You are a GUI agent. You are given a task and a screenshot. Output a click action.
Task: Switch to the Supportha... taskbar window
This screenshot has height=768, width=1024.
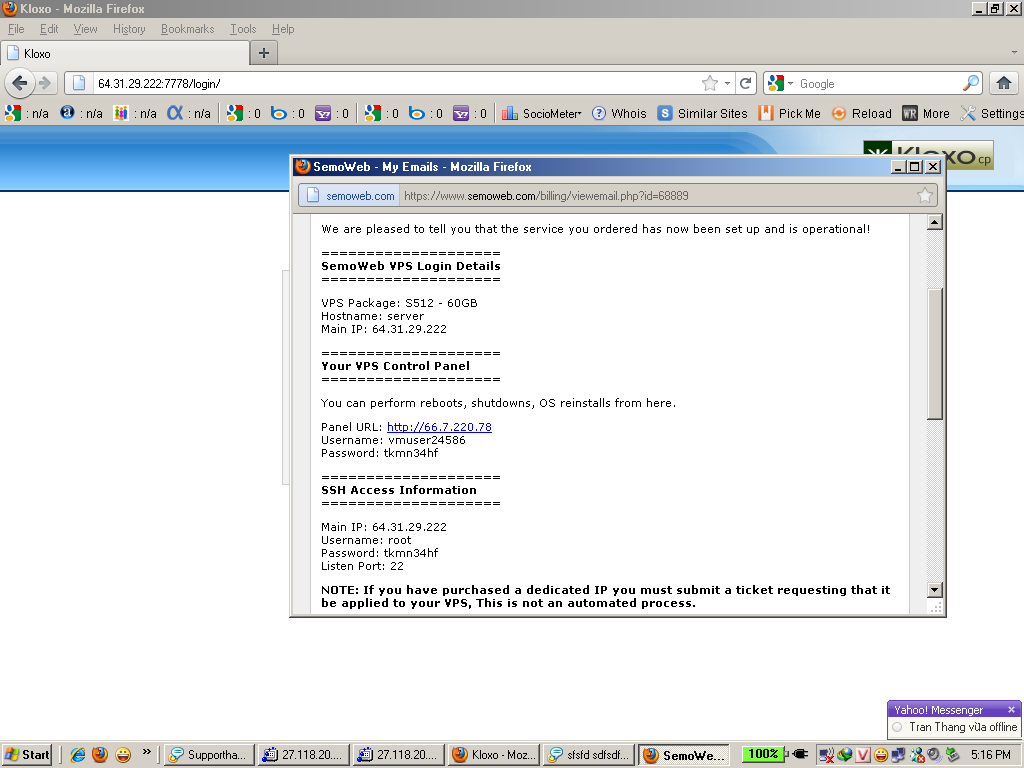209,755
